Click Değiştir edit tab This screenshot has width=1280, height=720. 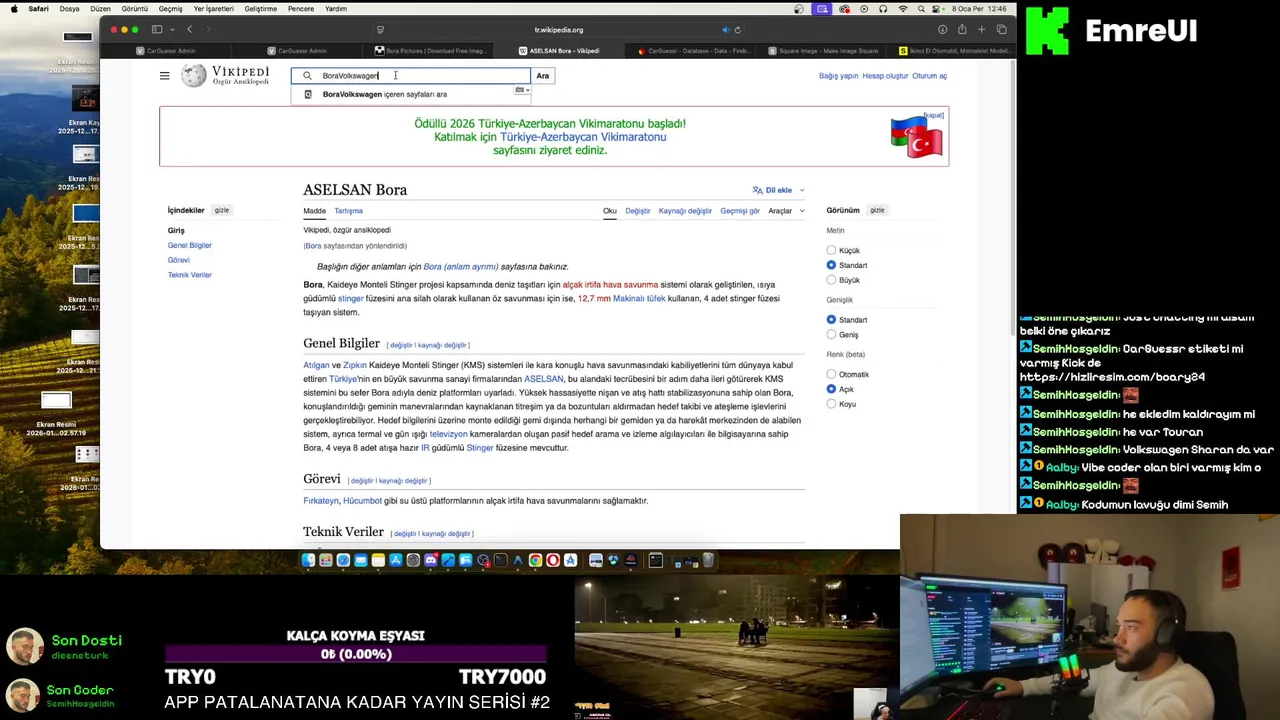638,211
